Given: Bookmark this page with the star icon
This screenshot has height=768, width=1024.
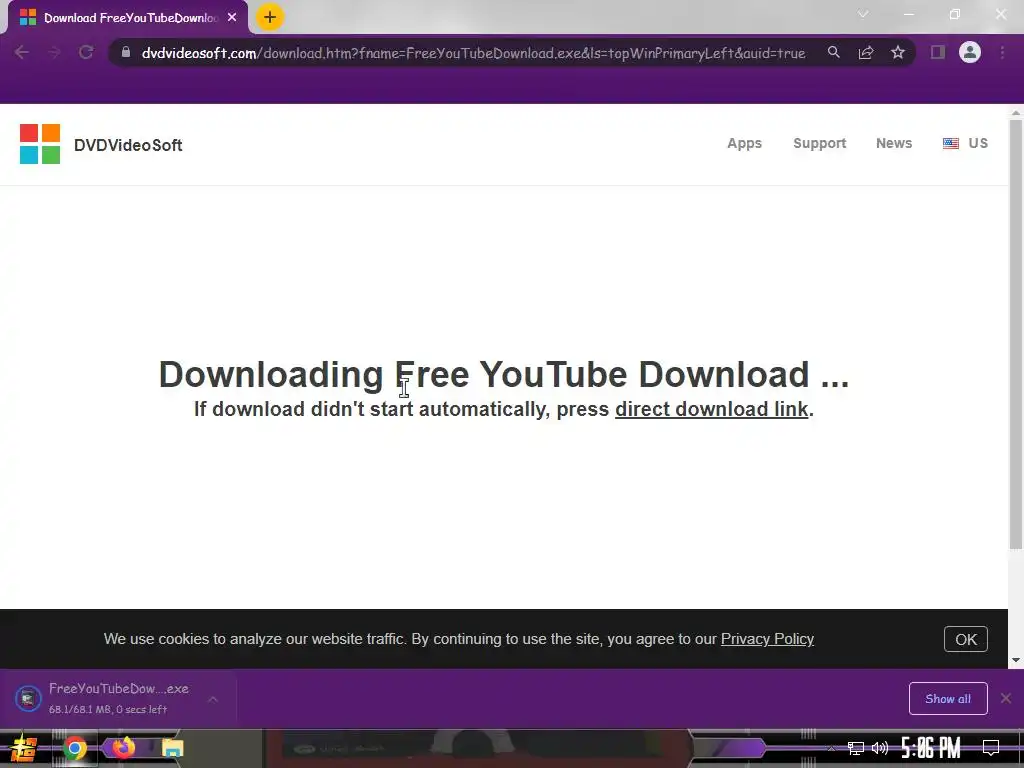Looking at the screenshot, I should [898, 52].
